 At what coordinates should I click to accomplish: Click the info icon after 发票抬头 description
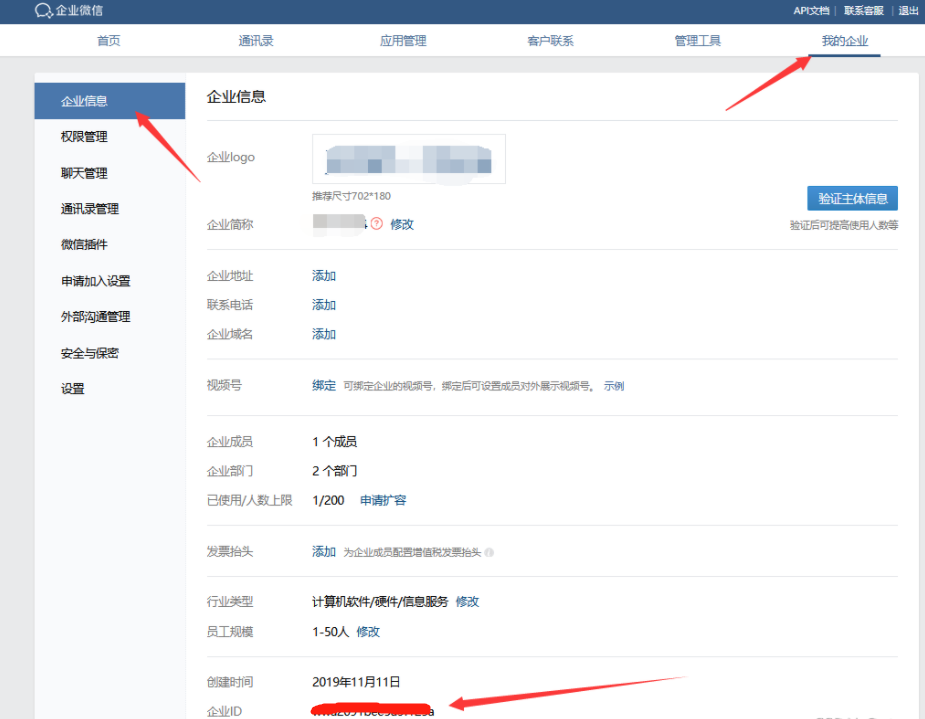click(489, 552)
